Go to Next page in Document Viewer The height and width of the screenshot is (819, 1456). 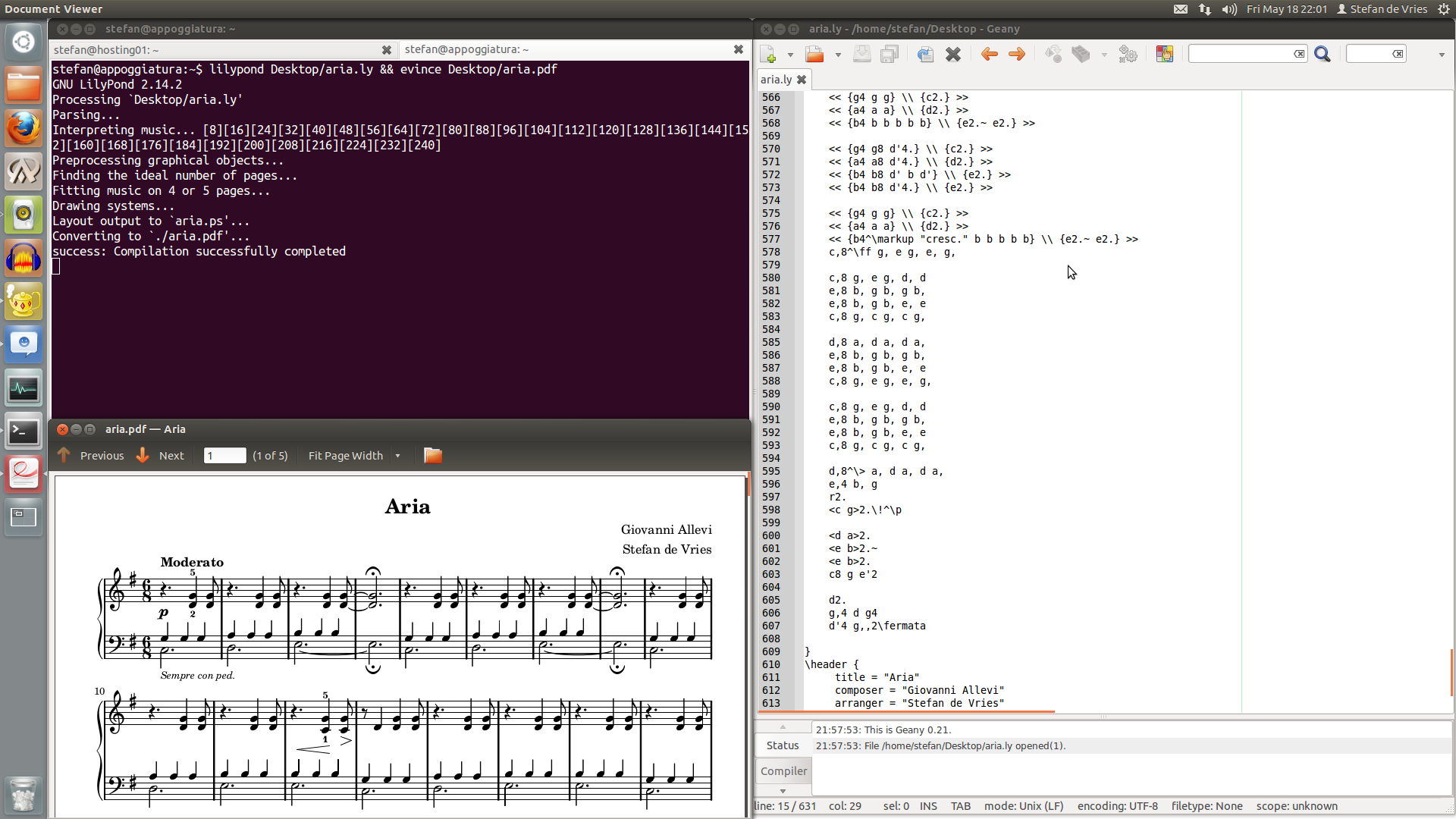click(x=161, y=456)
